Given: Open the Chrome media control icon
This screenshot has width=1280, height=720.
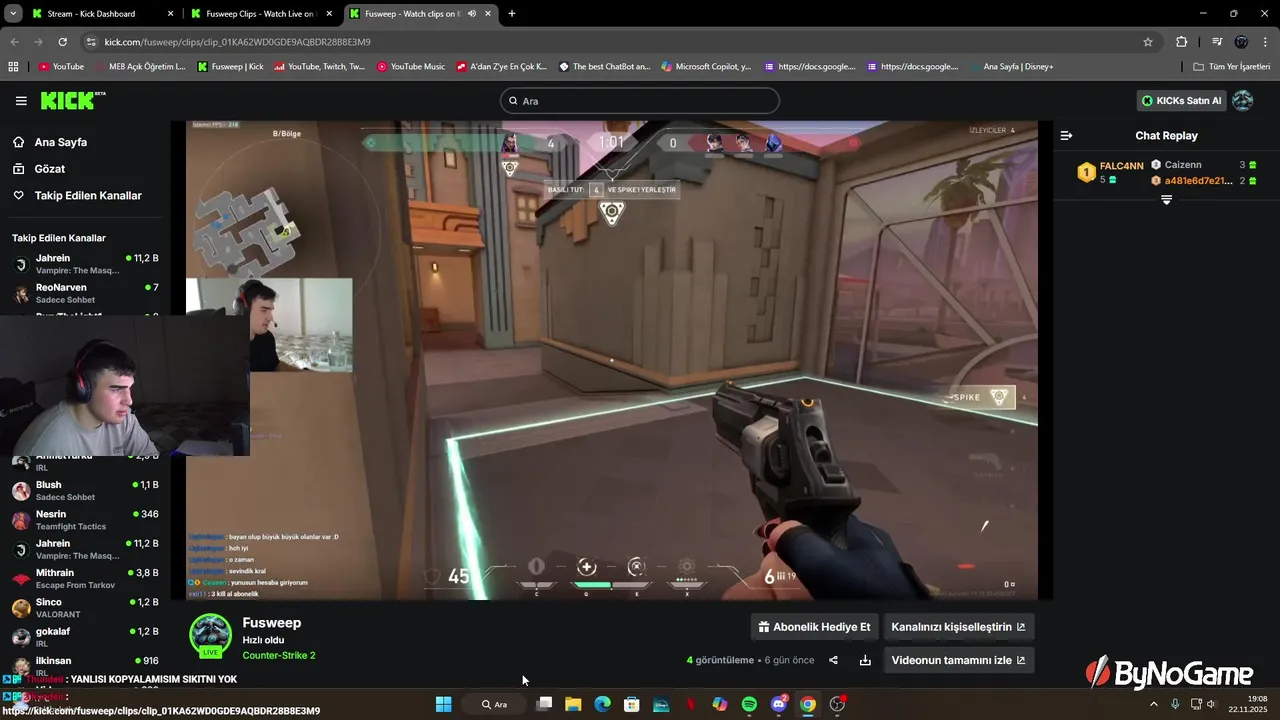Looking at the screenshot, I should click(x=1217, y=42).
